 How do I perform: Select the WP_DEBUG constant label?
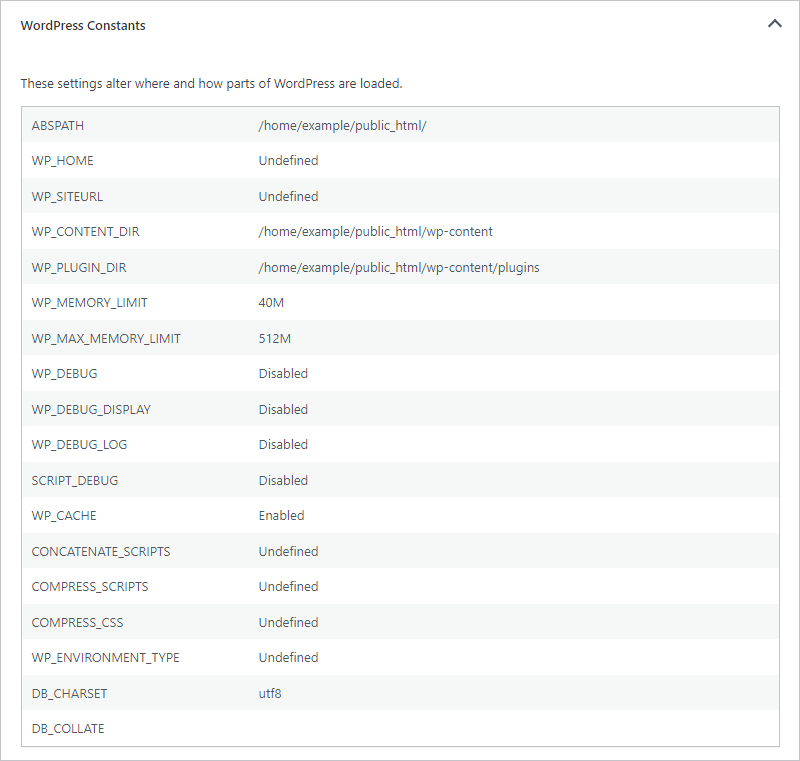[x=64, y=373]
